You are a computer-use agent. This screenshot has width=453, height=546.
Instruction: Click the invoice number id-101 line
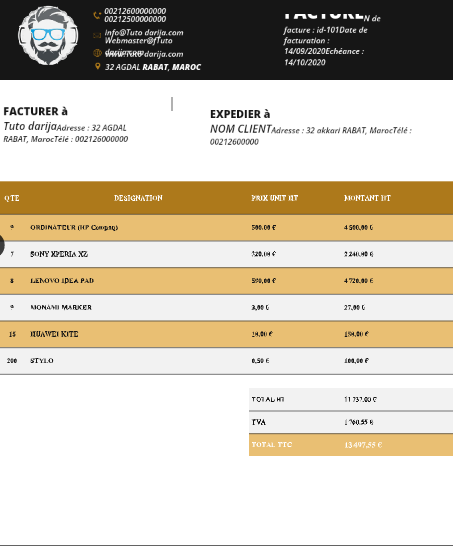pos(311,30)
